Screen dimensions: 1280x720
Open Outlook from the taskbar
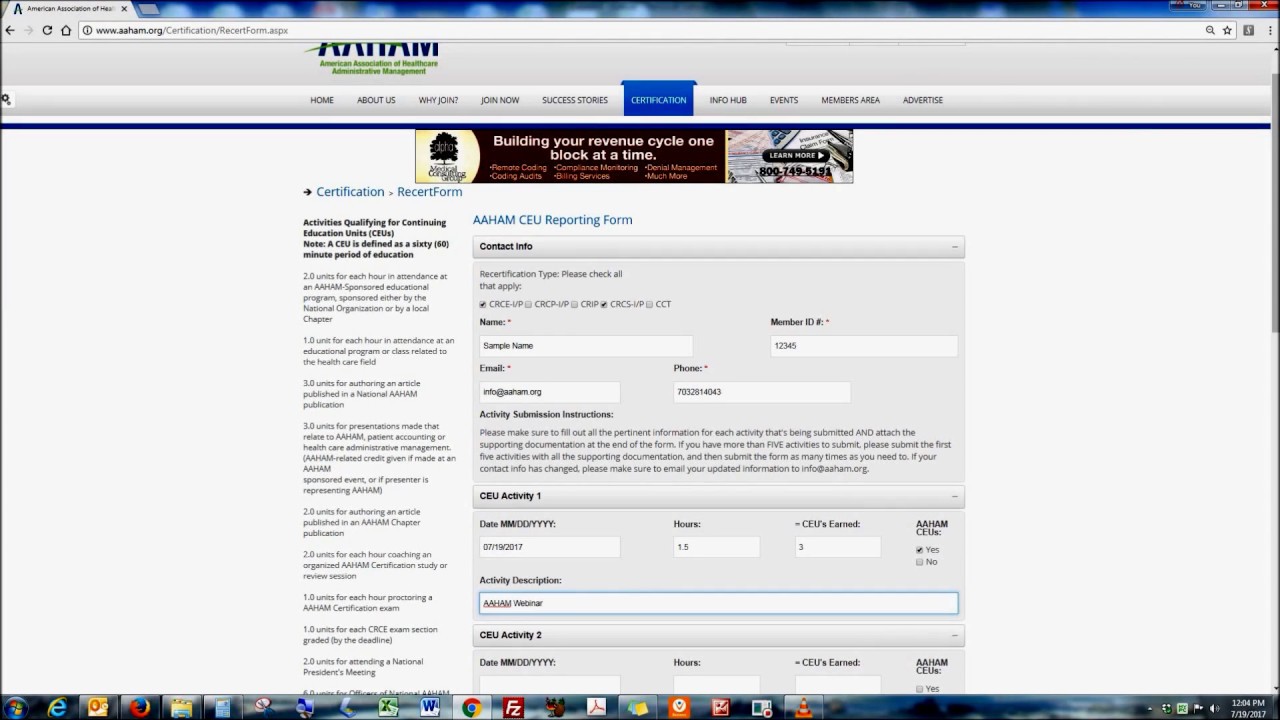point(98,708)
